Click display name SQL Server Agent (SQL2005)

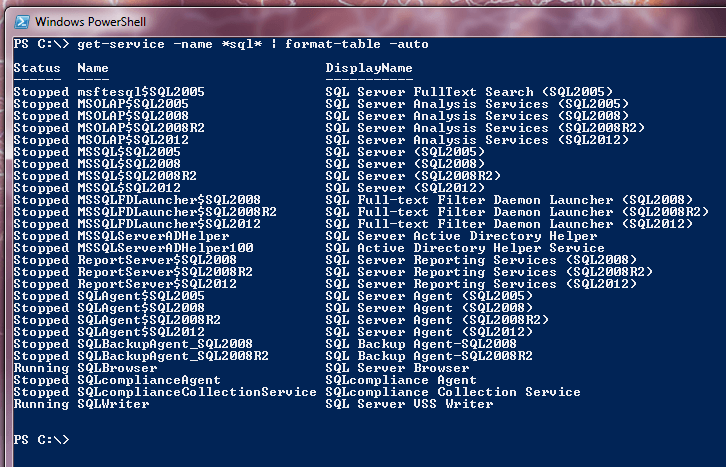[429, 297]
